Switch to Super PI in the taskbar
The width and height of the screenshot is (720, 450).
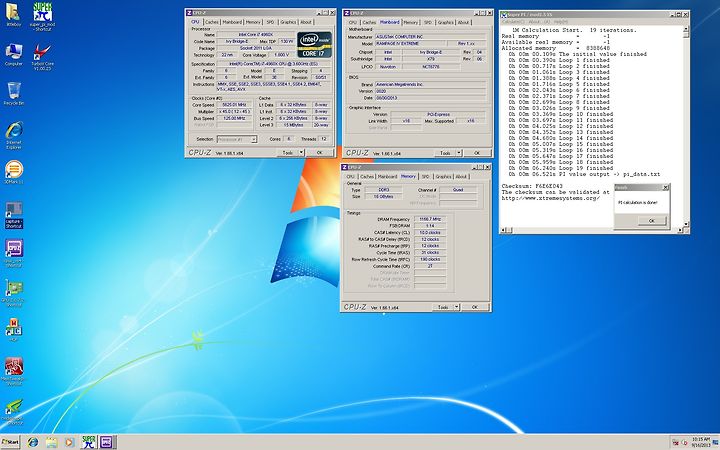[89, 442]
